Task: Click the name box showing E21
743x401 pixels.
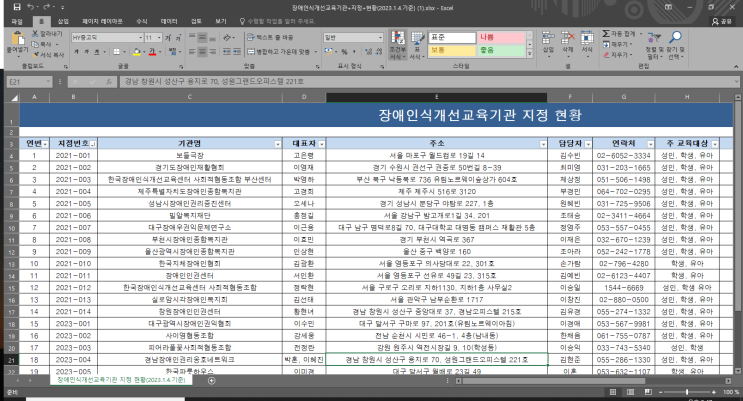Action: point(29,82)
